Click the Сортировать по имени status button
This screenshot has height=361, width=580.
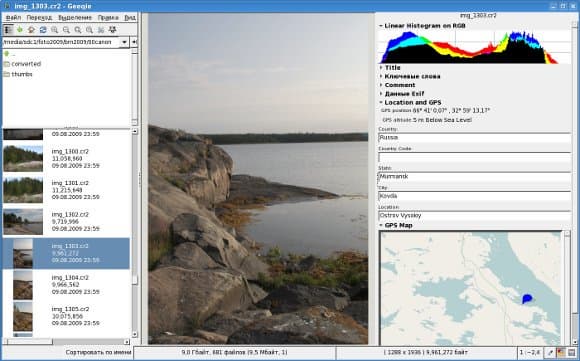[x=98, y=352]
